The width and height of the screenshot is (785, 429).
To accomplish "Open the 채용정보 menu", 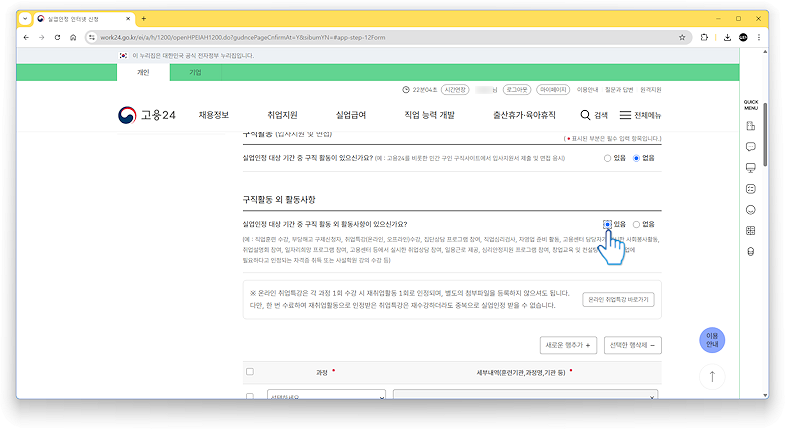I will click(x=214, y=115).
